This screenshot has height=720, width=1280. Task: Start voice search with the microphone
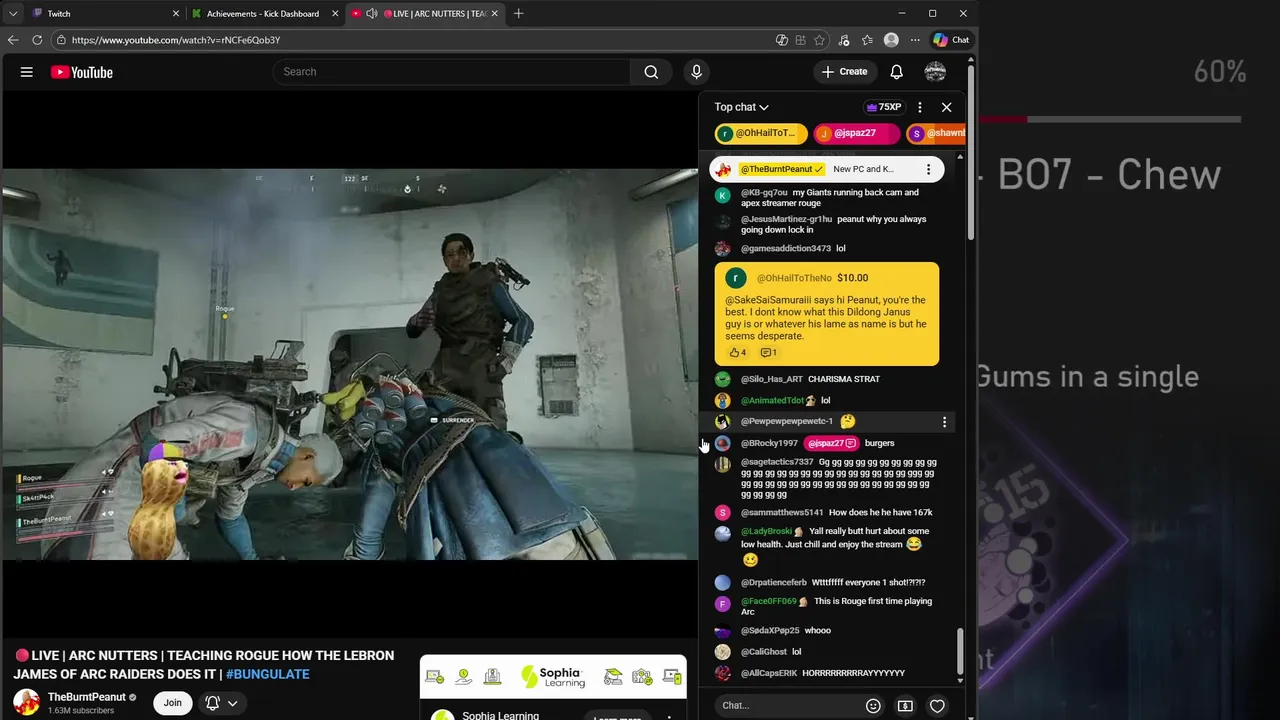pos(697,72)
